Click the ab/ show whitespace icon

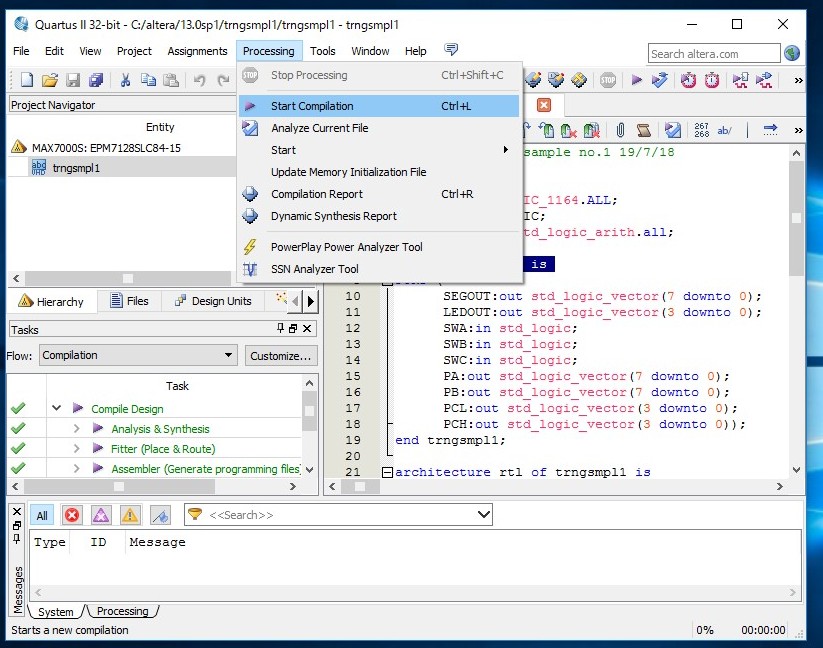724,130
